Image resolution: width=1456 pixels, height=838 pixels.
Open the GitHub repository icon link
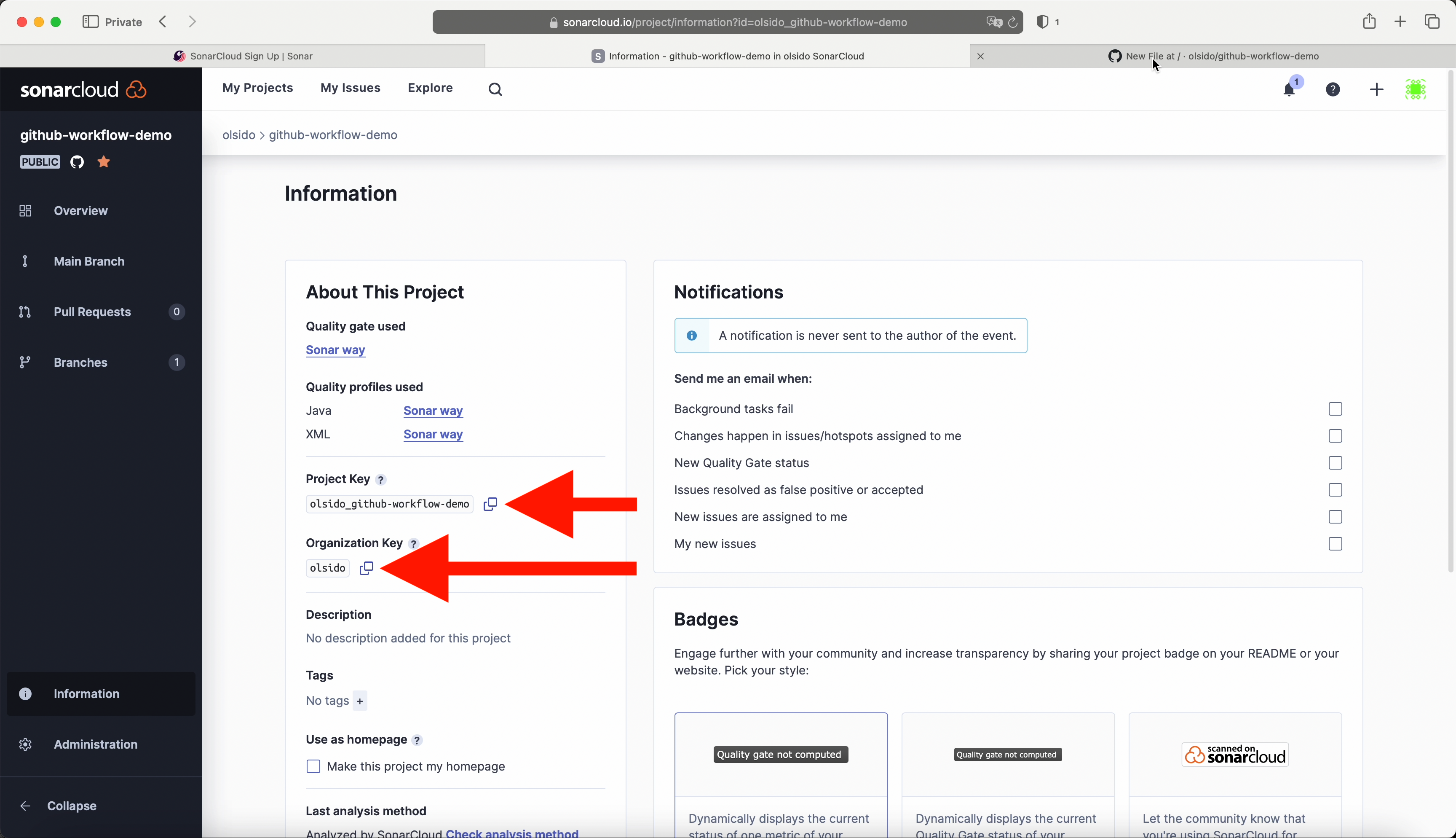77,162
